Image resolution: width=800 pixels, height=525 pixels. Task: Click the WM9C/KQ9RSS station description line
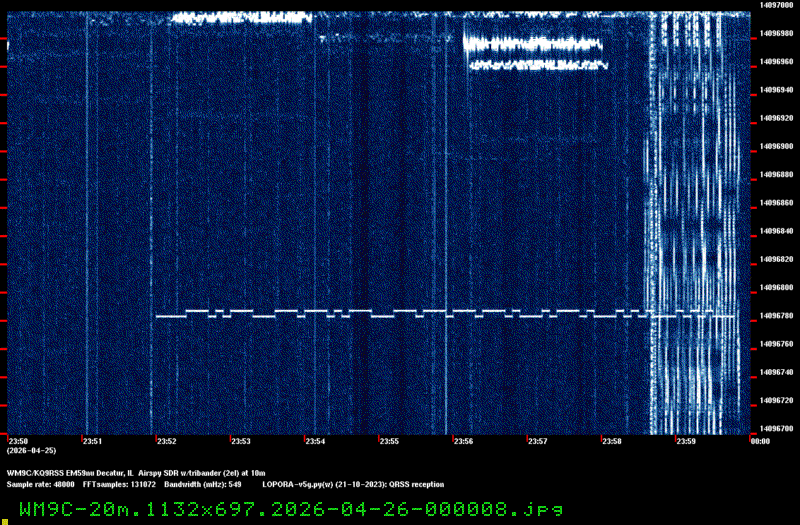pos(136,473)
